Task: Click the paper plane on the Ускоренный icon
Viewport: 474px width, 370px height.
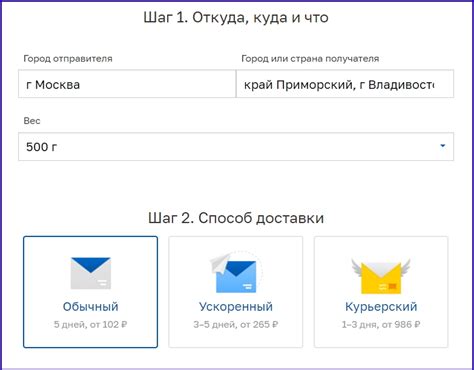Action: click(220, 263)
